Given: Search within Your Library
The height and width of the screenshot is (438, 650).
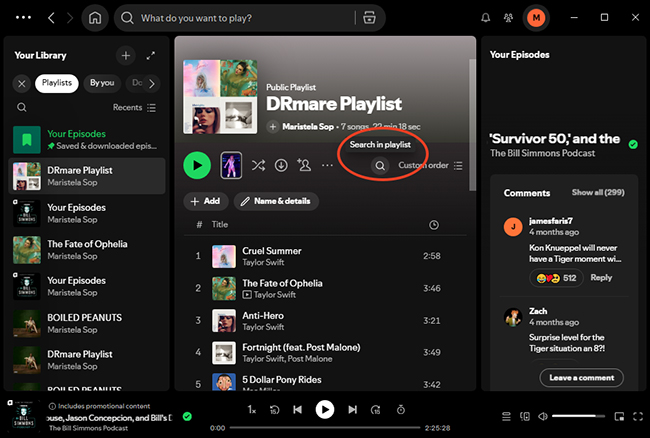Looking at the screenshot, I should coord(22,108).
